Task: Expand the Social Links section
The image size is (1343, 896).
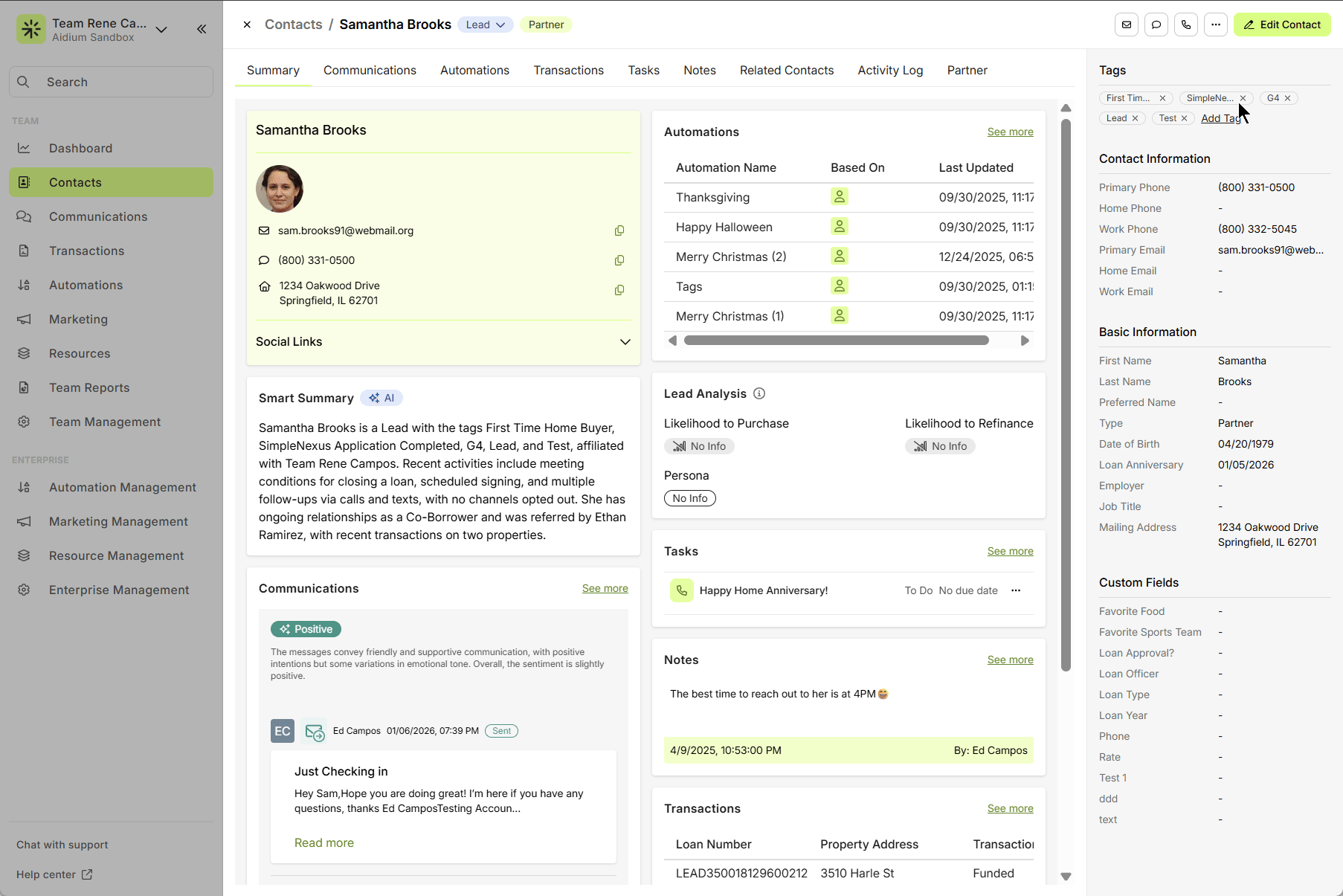Action: (625, 342)
